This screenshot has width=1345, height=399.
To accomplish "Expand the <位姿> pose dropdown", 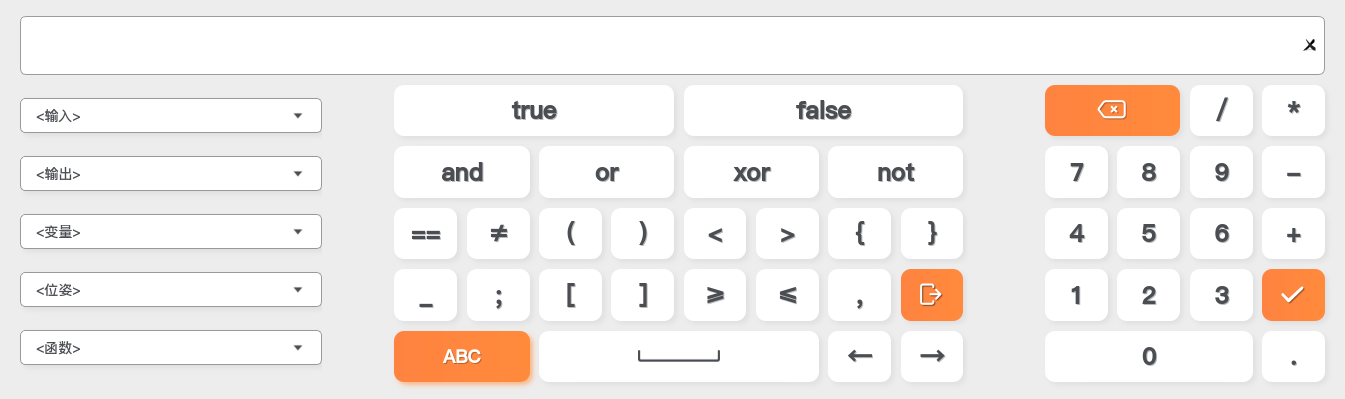I will pos(171,290).
